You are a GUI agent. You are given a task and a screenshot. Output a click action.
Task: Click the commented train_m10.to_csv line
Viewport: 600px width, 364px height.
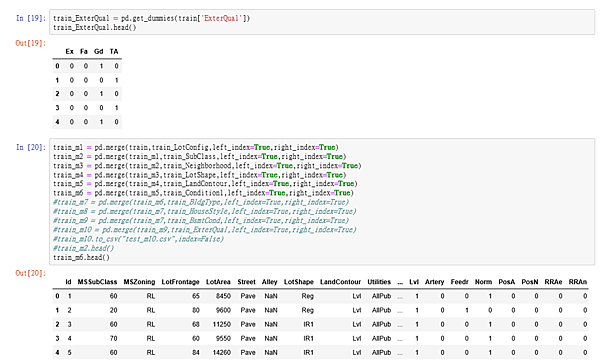tap(138, 239)
